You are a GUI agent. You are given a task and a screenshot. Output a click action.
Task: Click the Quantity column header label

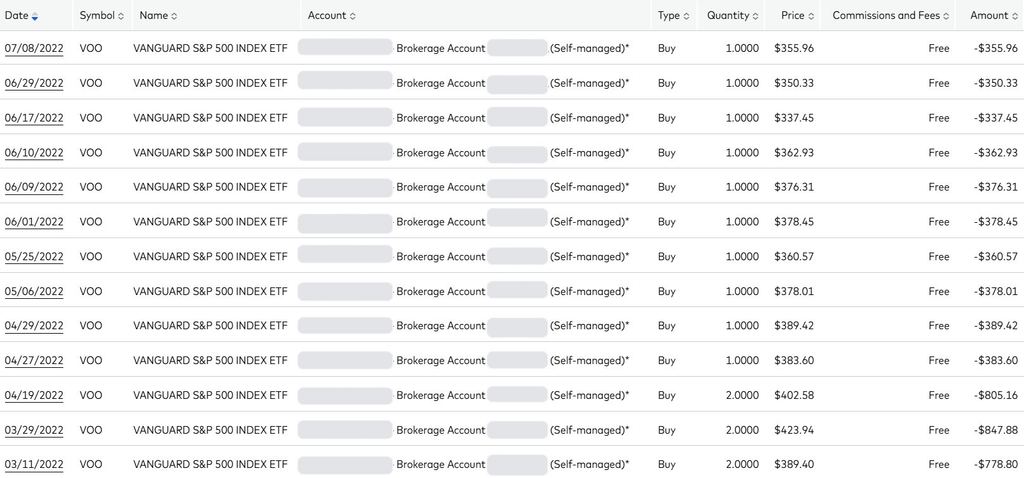coord(728,16)
